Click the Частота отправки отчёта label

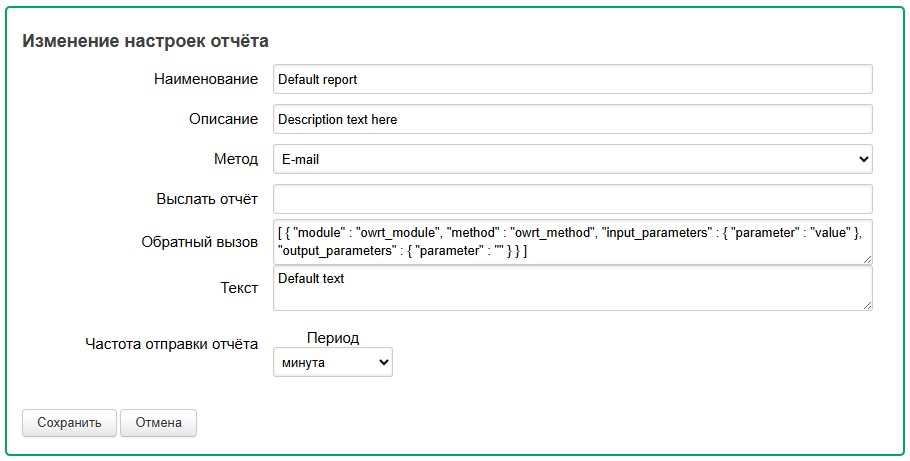coord(171,344)
